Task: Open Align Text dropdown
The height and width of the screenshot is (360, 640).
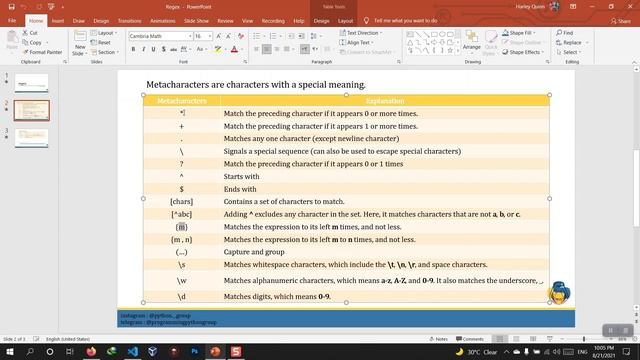Action: (x=357, y=42)
